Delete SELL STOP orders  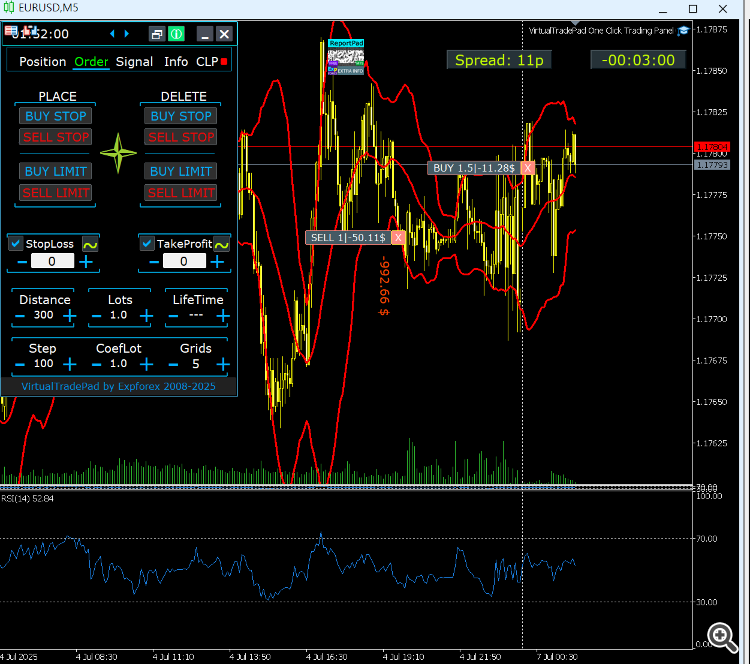point(181,137)
